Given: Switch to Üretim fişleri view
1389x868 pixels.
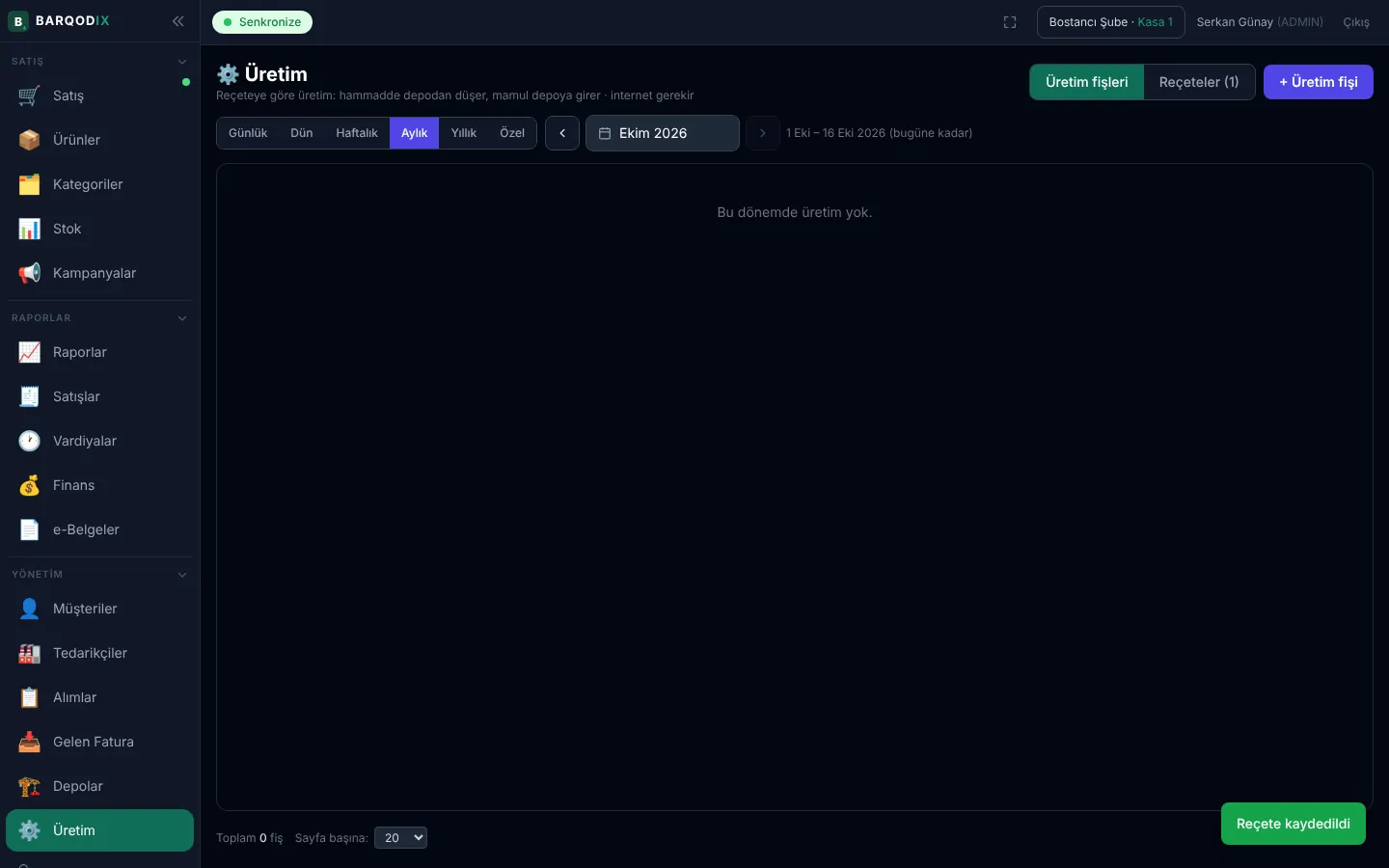Looking at the screenshot, I should click(1087, 82).
